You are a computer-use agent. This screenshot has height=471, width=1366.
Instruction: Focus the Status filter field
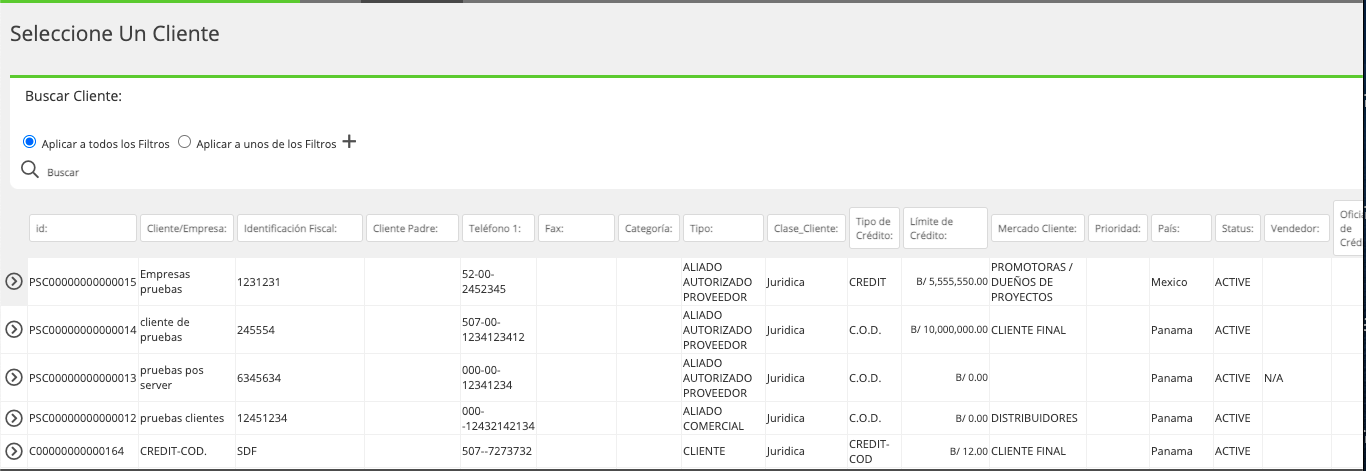1238,228
